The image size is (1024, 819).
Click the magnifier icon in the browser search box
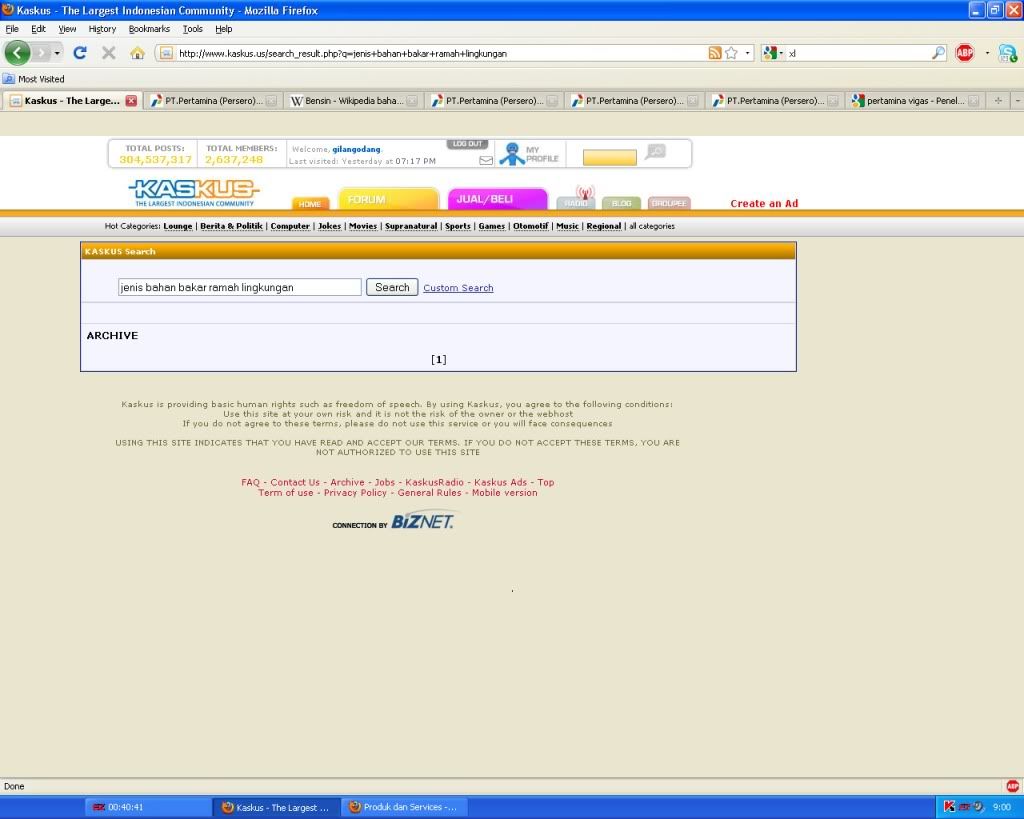pyautogui.click(x=938, y=53)
